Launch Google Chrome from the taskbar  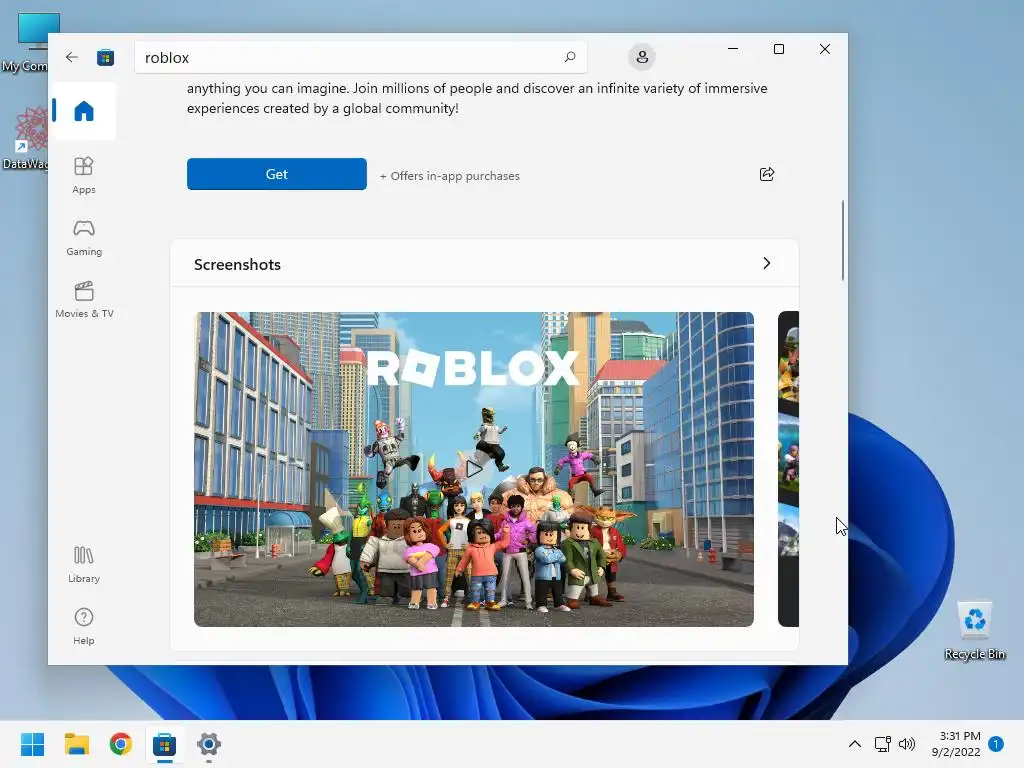click(121, 744)
